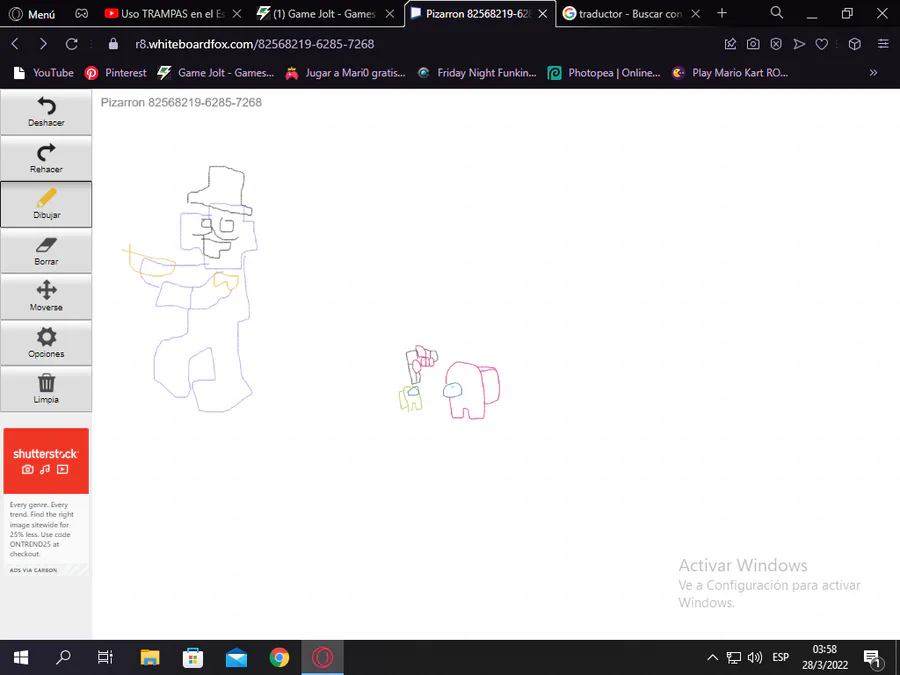Open the Pinterest bookmark

pyautogui.click(x=115, y=73)
